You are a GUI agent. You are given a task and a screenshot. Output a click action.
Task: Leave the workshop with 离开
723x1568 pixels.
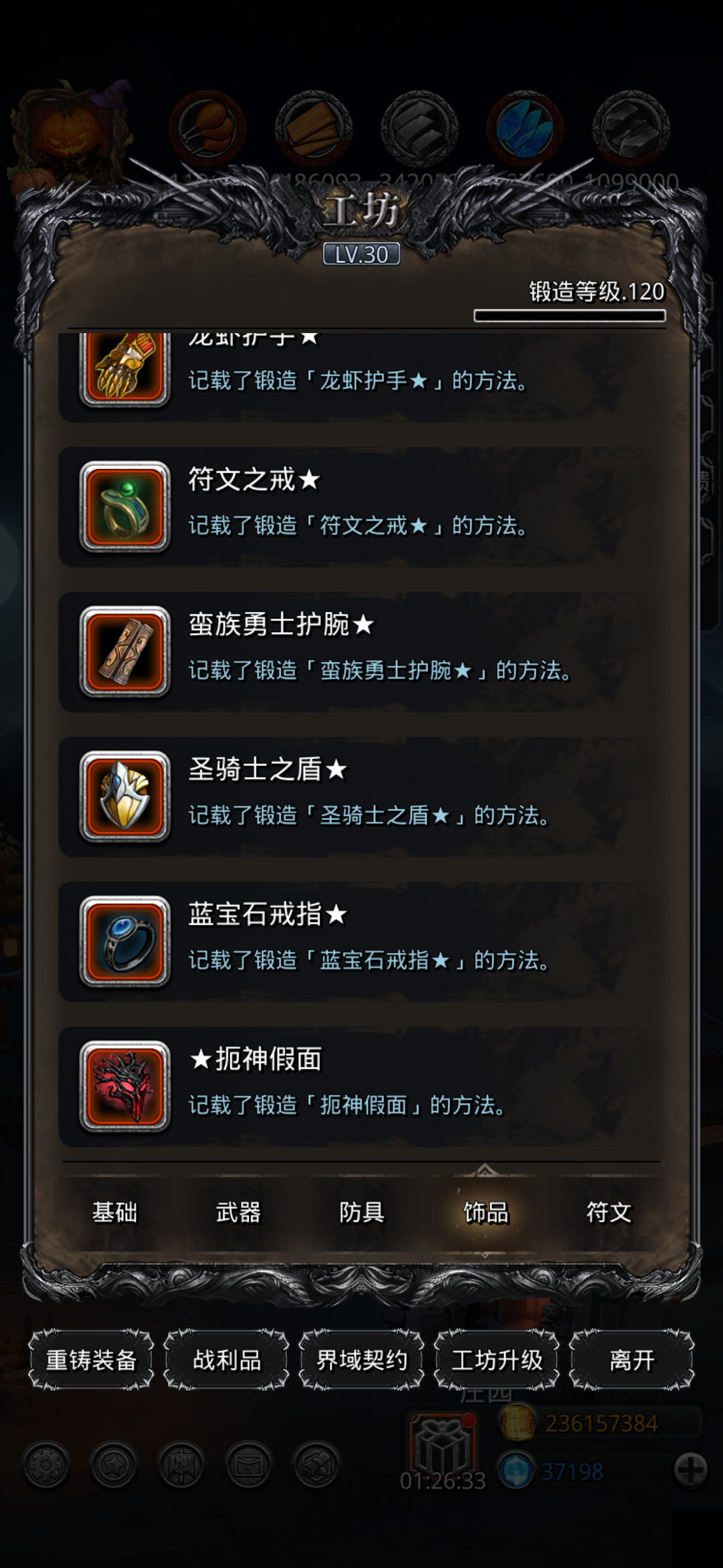pos(632,1360)
